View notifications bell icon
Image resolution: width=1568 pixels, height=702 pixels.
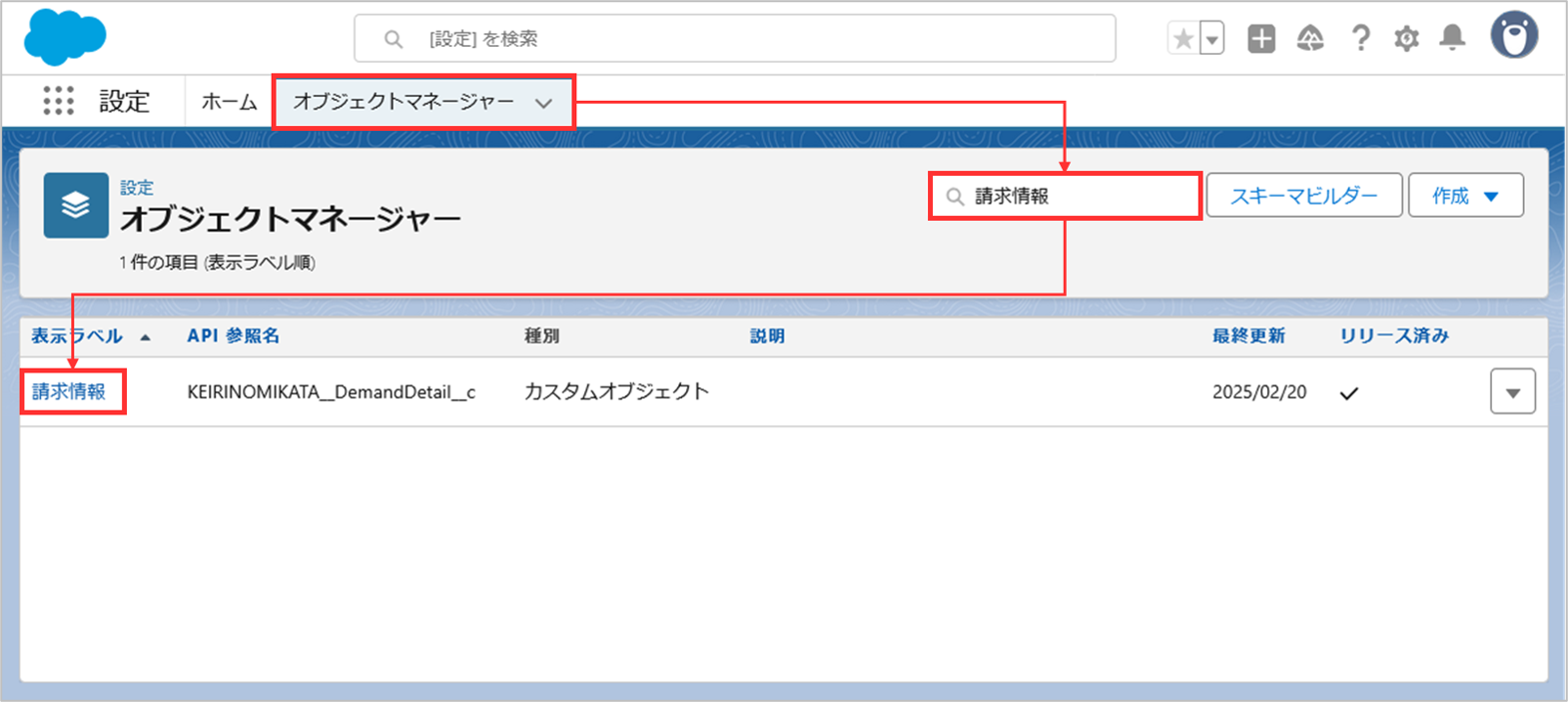[1452, 39]
